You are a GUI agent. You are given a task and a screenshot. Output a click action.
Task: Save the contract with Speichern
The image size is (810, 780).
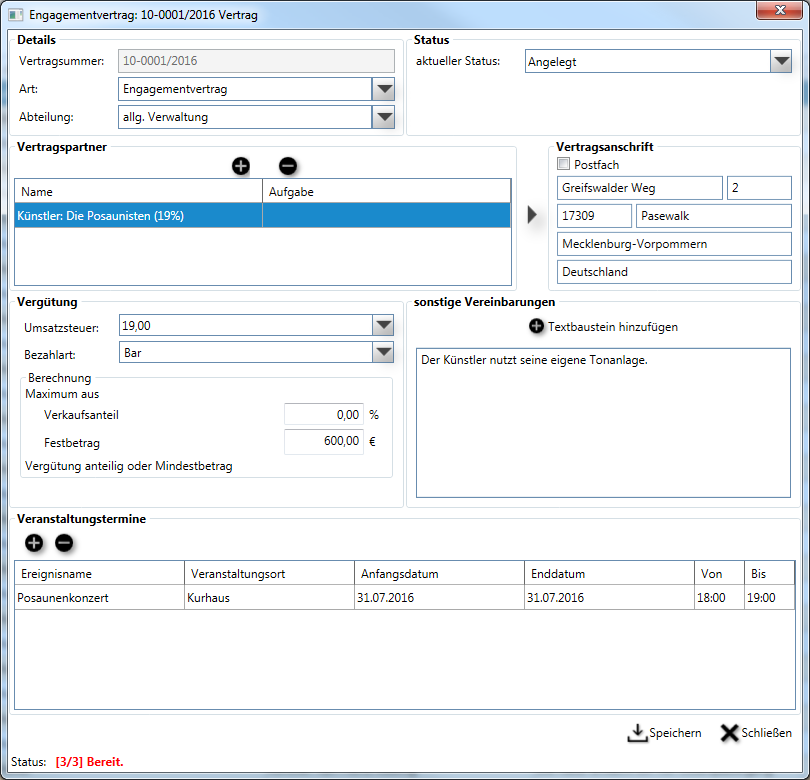pos(664,732)
